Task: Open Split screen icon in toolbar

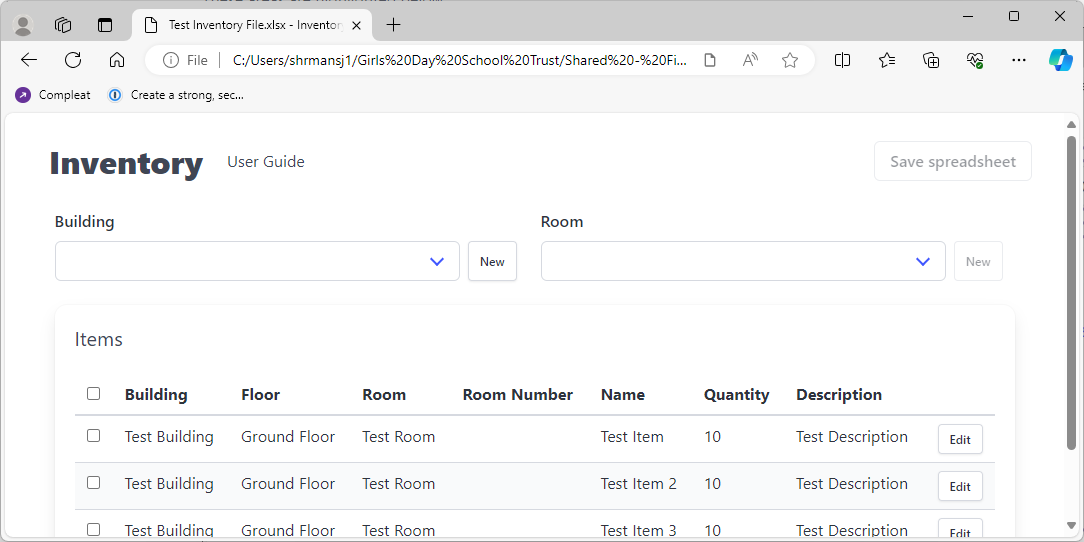Action: (x=842, y=60)
